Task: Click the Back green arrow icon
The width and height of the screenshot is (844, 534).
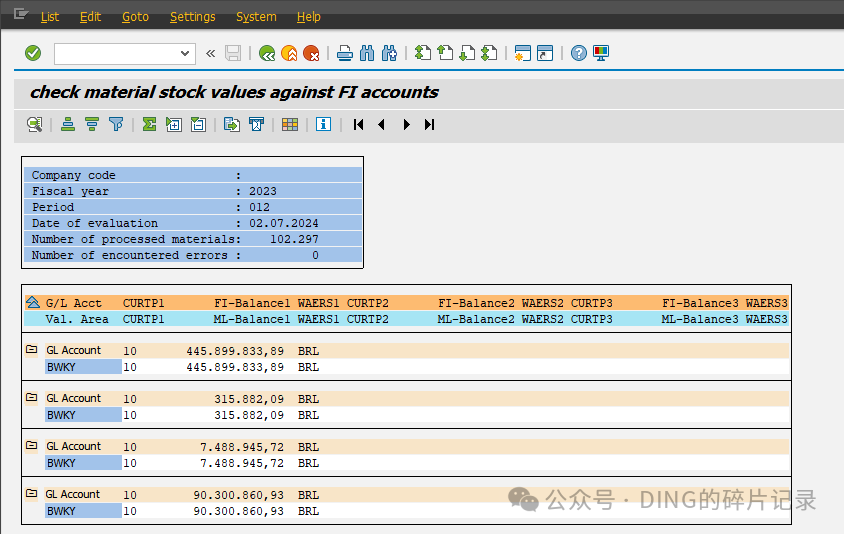Action: point(267,53)
